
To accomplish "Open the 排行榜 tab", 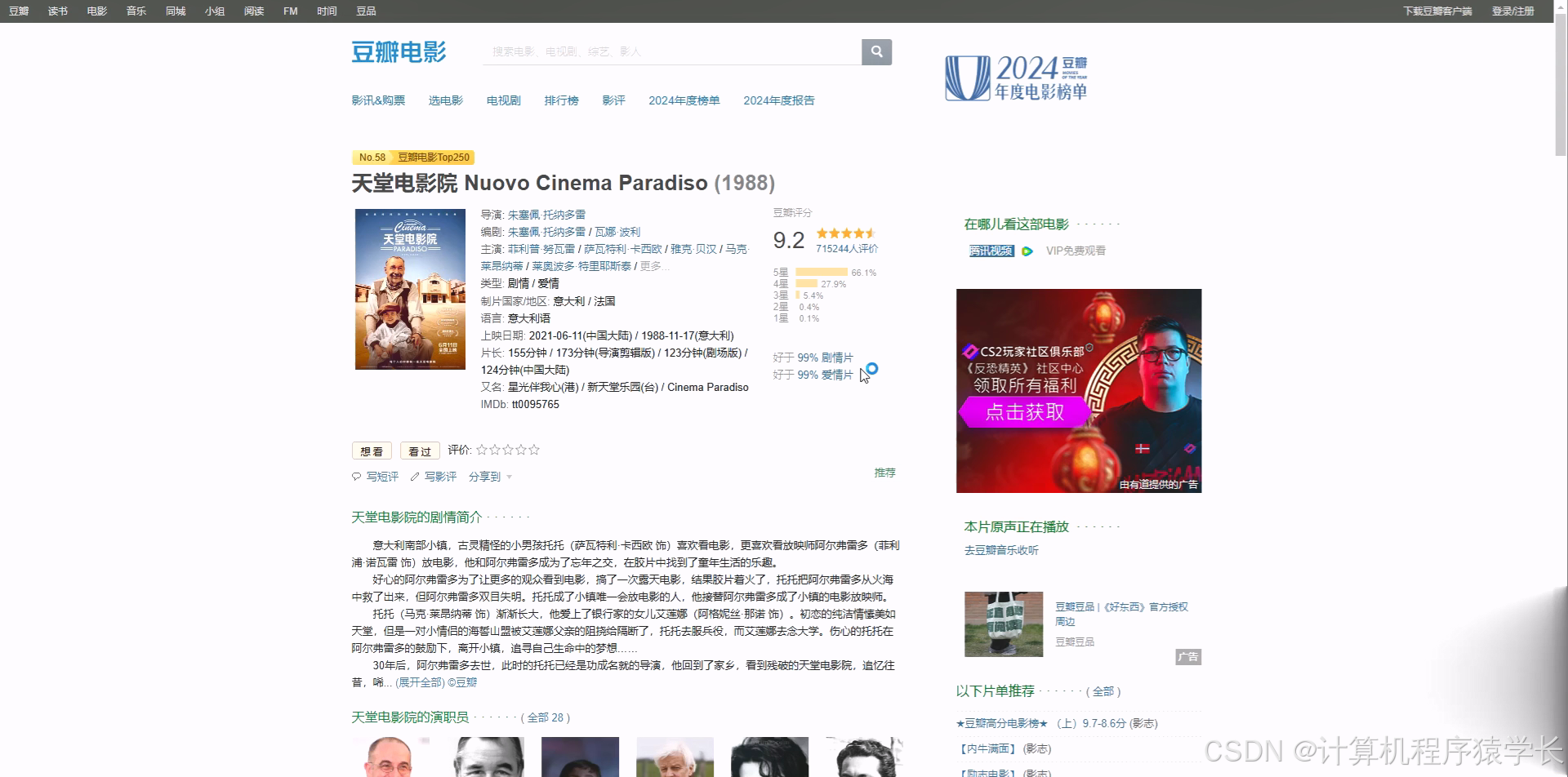I will click(x=562, y=100).
